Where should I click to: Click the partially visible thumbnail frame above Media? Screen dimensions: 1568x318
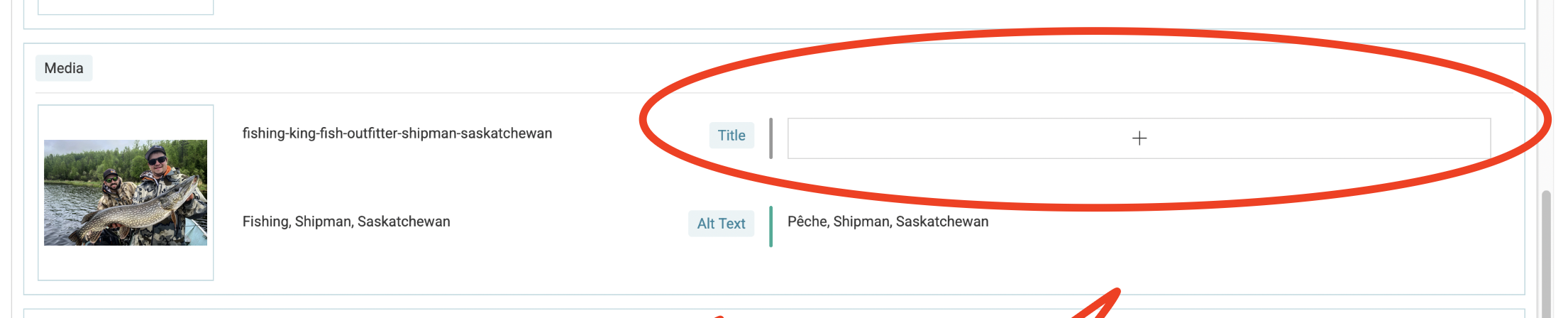(126, 7)
